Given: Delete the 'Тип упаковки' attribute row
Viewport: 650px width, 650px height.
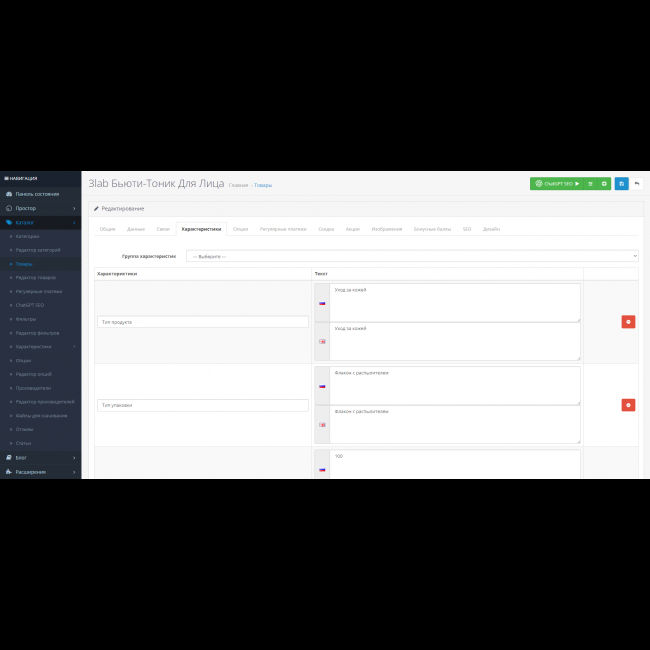Looking at the screenshot, I should click(628, 405).
